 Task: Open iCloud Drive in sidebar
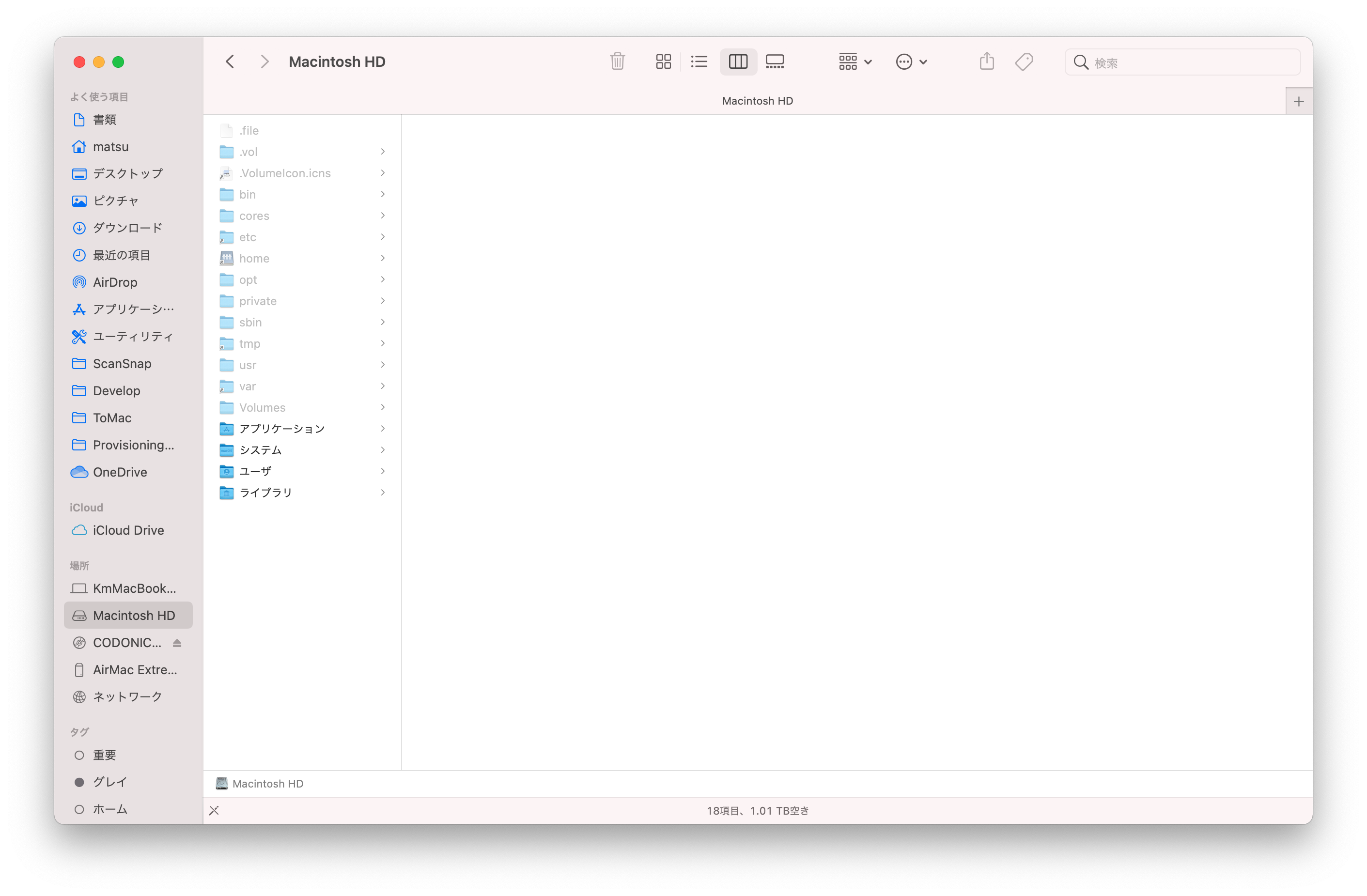pyautogui.click(x=128, y=530)
